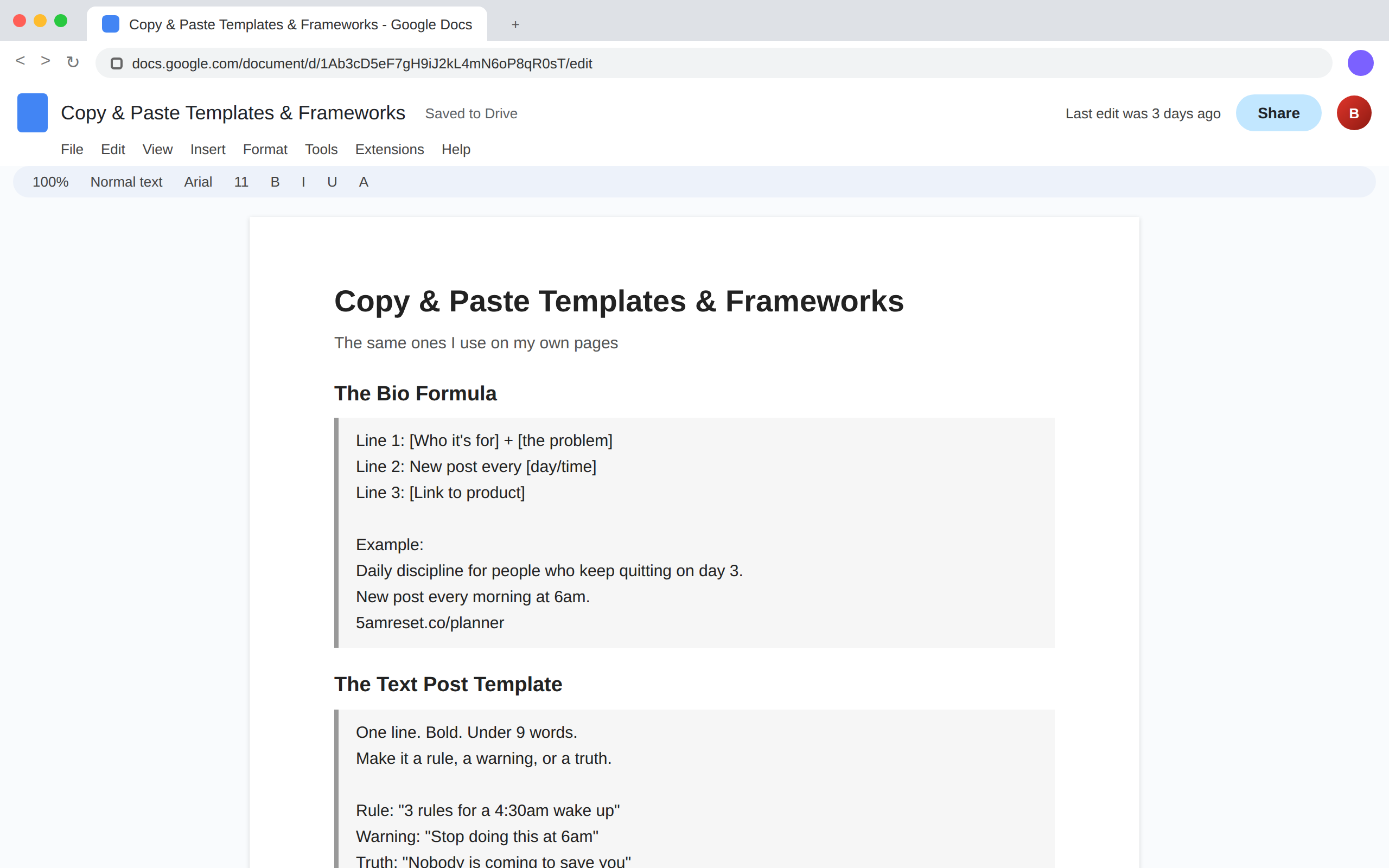The width and height of the screenshot is (1389, 868).
Task: Select the Copy & Paste Templates browser tab
Action: click(x=287, y=24)
